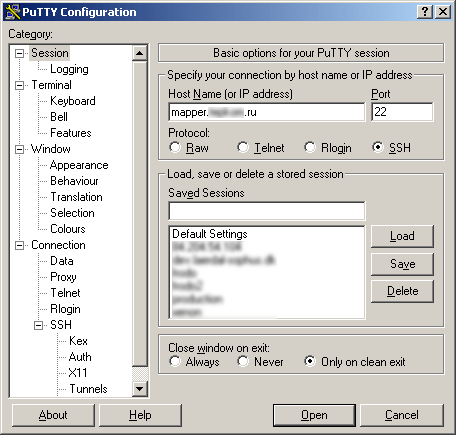This screenshot has width=456, height=435.
Task: Select the Telnet protocol radio button
Action: 243,147
